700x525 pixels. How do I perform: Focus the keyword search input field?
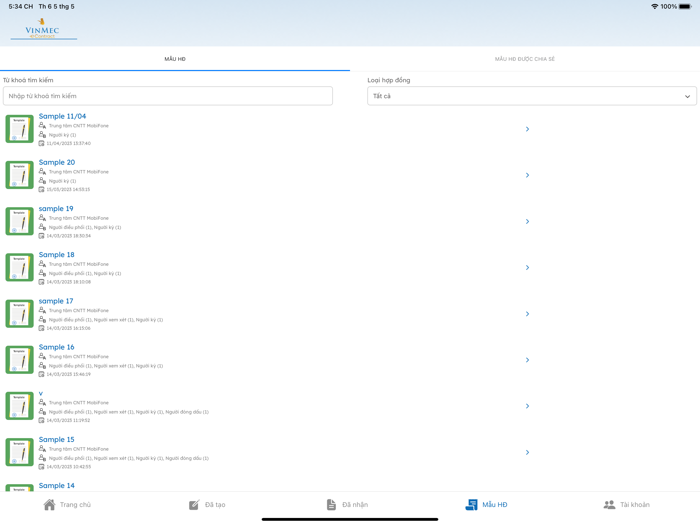coord(168,96)
